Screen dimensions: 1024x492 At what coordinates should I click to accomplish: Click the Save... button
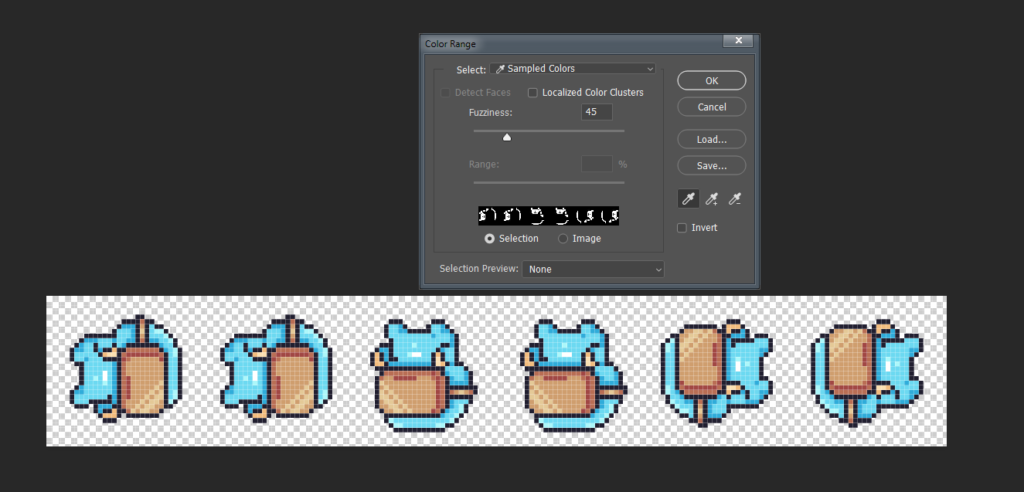pyautogui.click(x=712, y=165)
